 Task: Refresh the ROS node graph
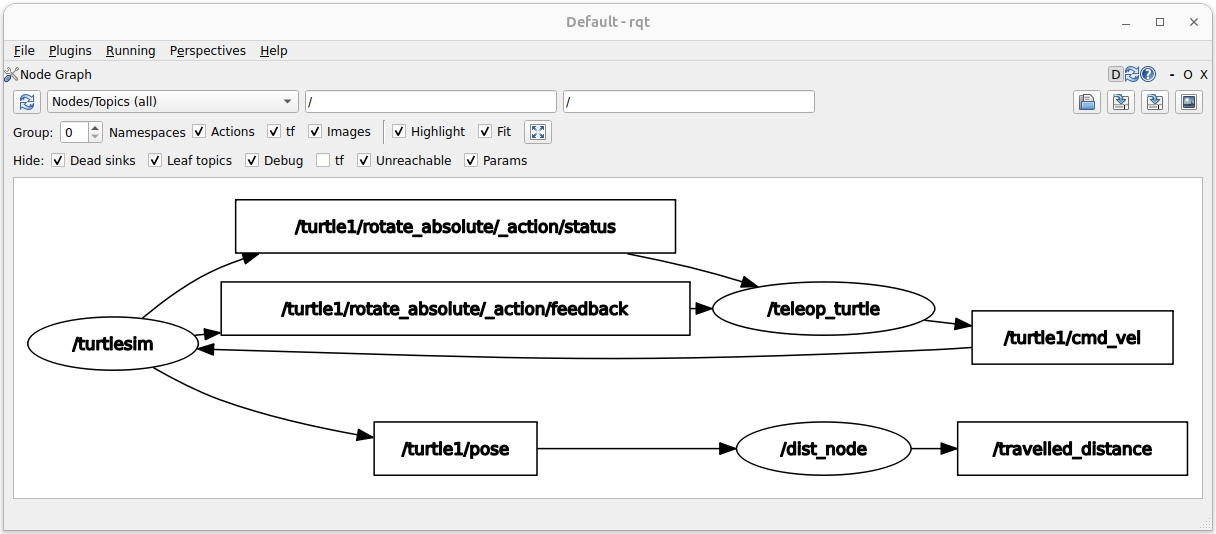(26, 101)
